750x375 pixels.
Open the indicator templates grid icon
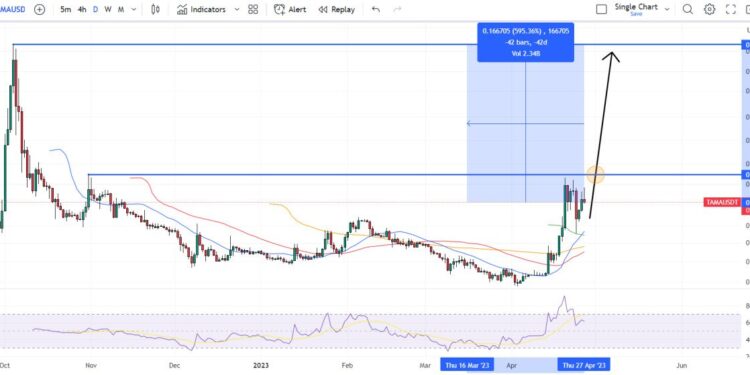click(253, 10)
